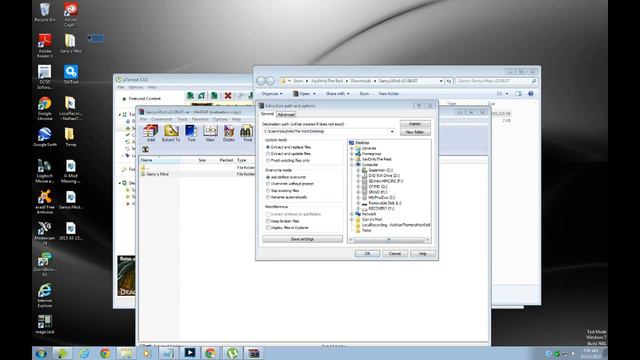Select the avast! Free Antivirus desktop icon
This screenshot has height=360, width=640.
click(x=45, y=201)
